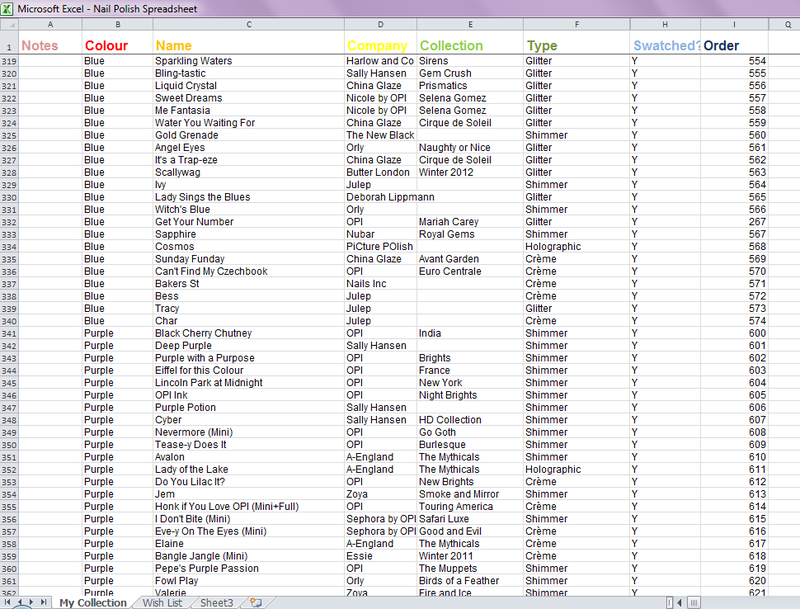Open the Sheet3 tab

point(216,603)
